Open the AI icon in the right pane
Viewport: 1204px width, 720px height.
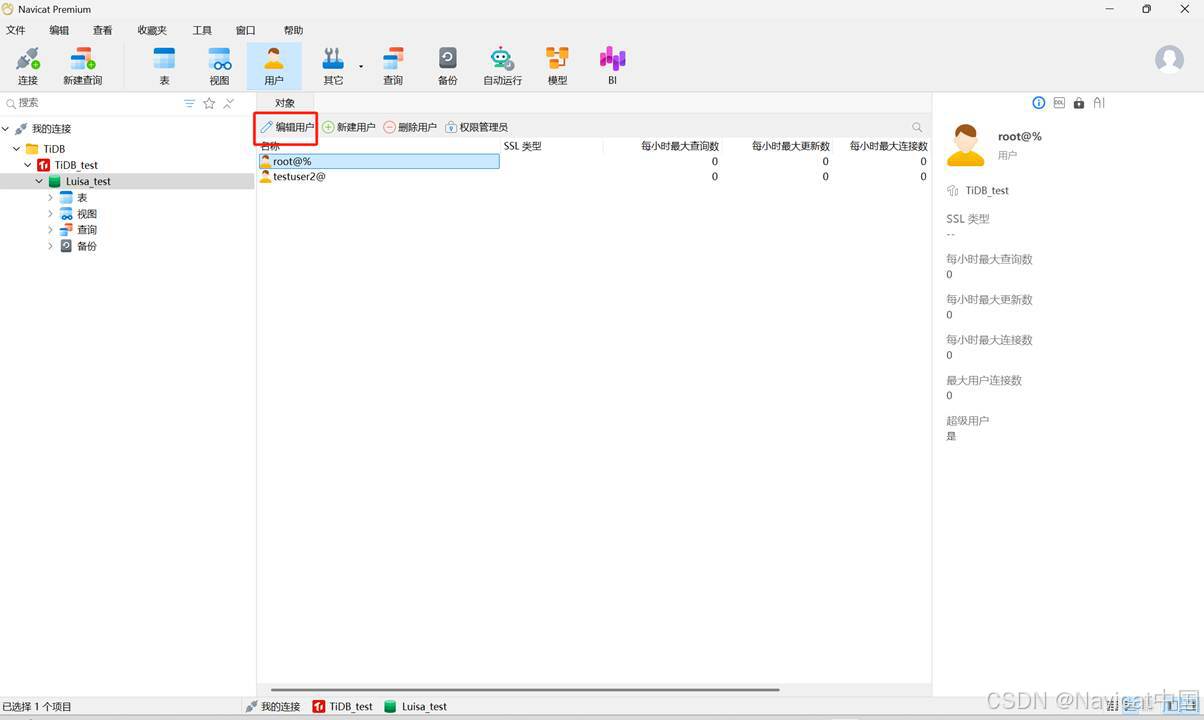click(x=1099, y=103)
